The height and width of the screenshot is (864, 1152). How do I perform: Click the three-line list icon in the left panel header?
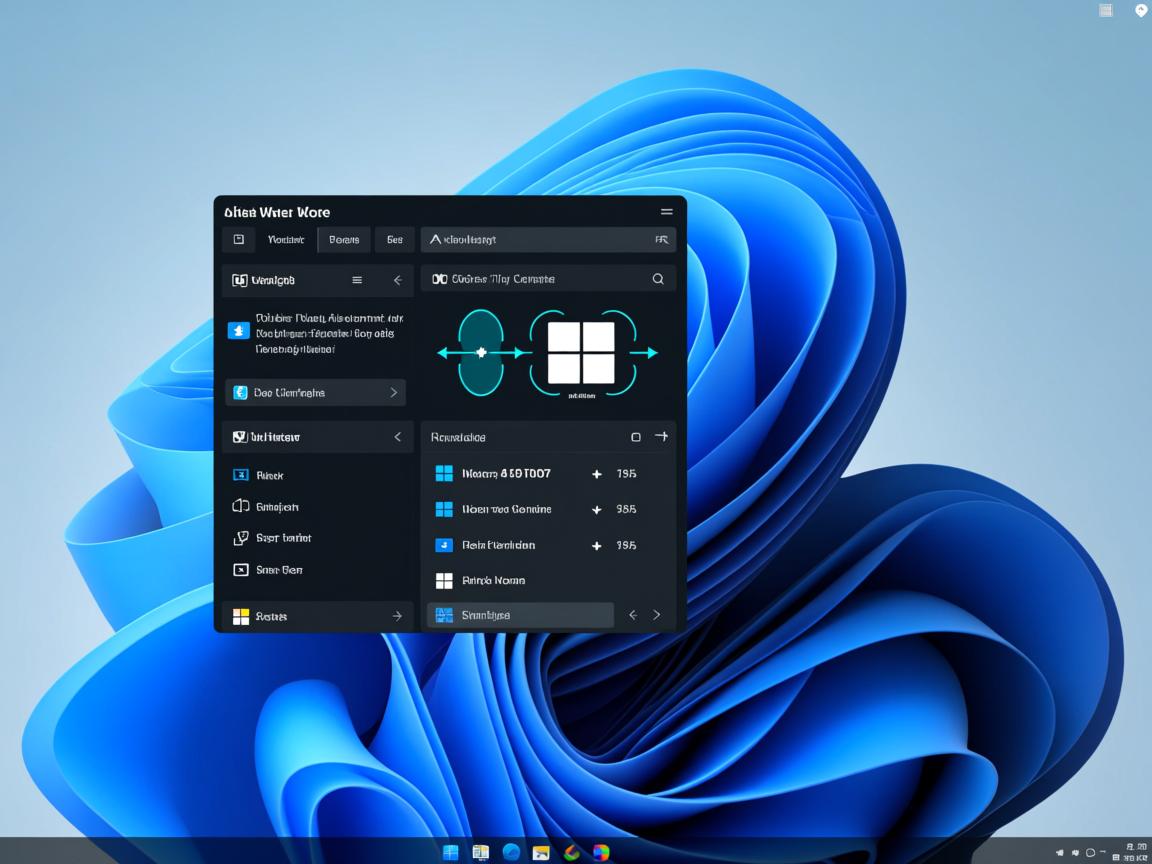point(357,281)
